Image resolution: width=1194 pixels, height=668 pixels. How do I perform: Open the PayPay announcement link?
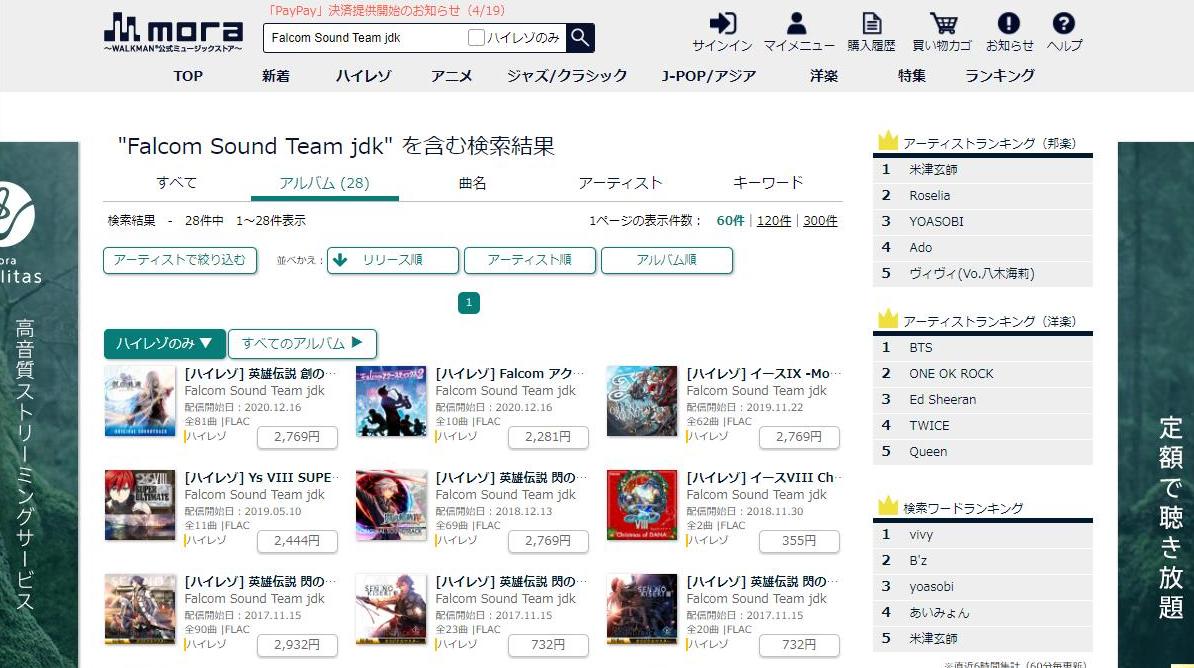[x=386, y=11]
